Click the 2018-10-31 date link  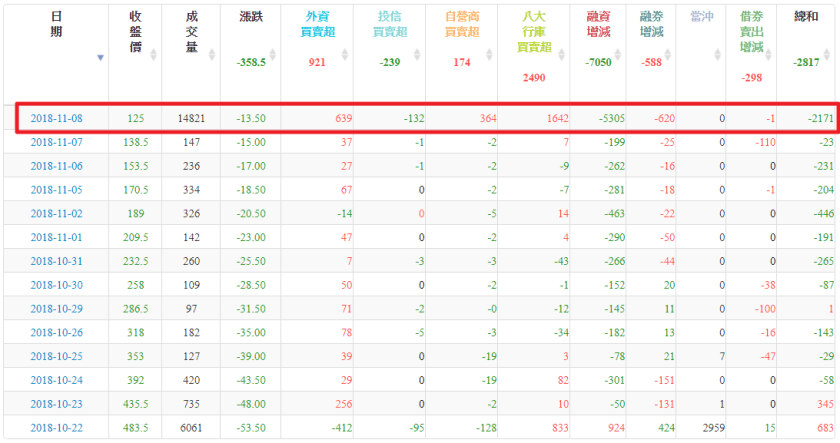point(56,260)
